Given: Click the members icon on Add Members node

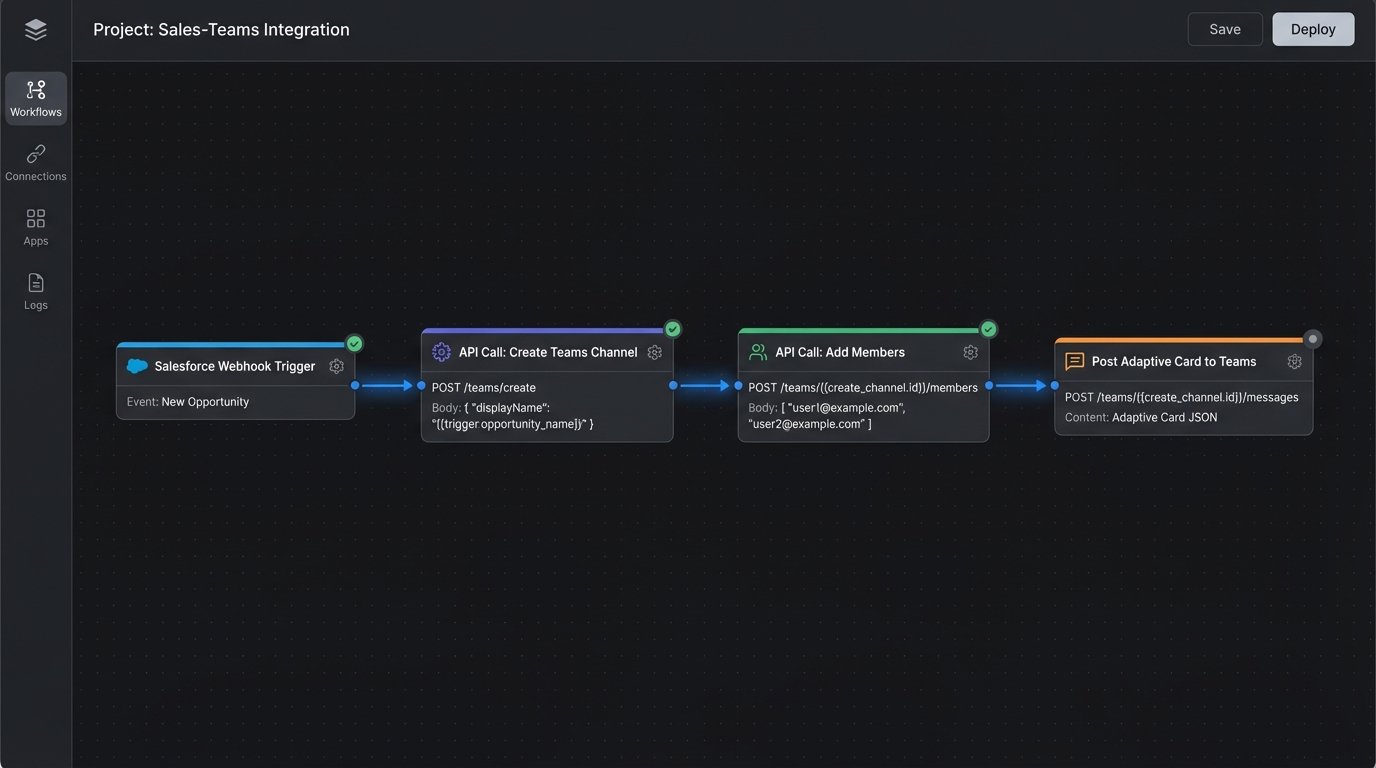Looking at the screenshot, I should point(757,352).
